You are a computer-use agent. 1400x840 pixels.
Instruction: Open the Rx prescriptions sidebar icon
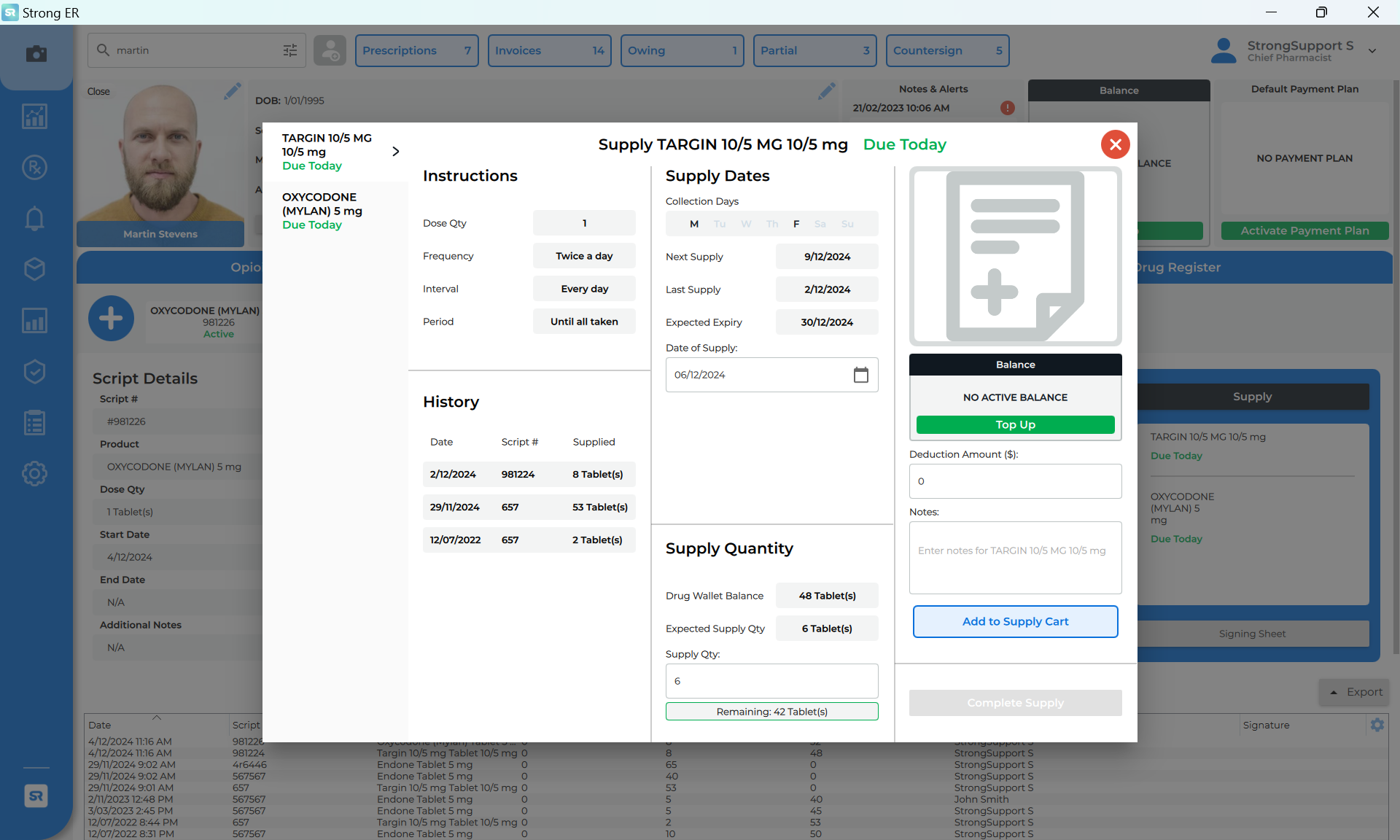coord(34,168)
